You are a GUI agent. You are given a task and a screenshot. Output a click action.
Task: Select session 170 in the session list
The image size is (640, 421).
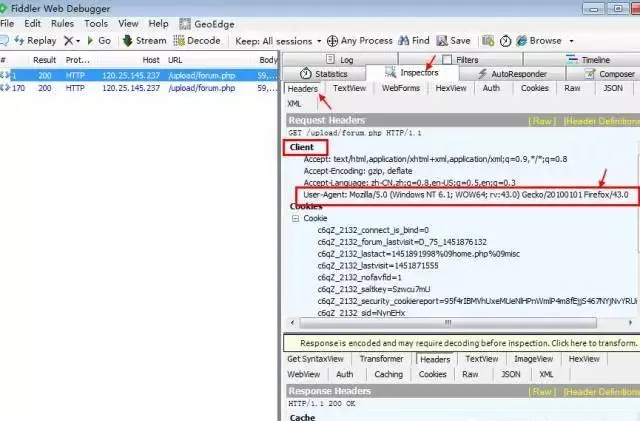[x=139, y=88]
